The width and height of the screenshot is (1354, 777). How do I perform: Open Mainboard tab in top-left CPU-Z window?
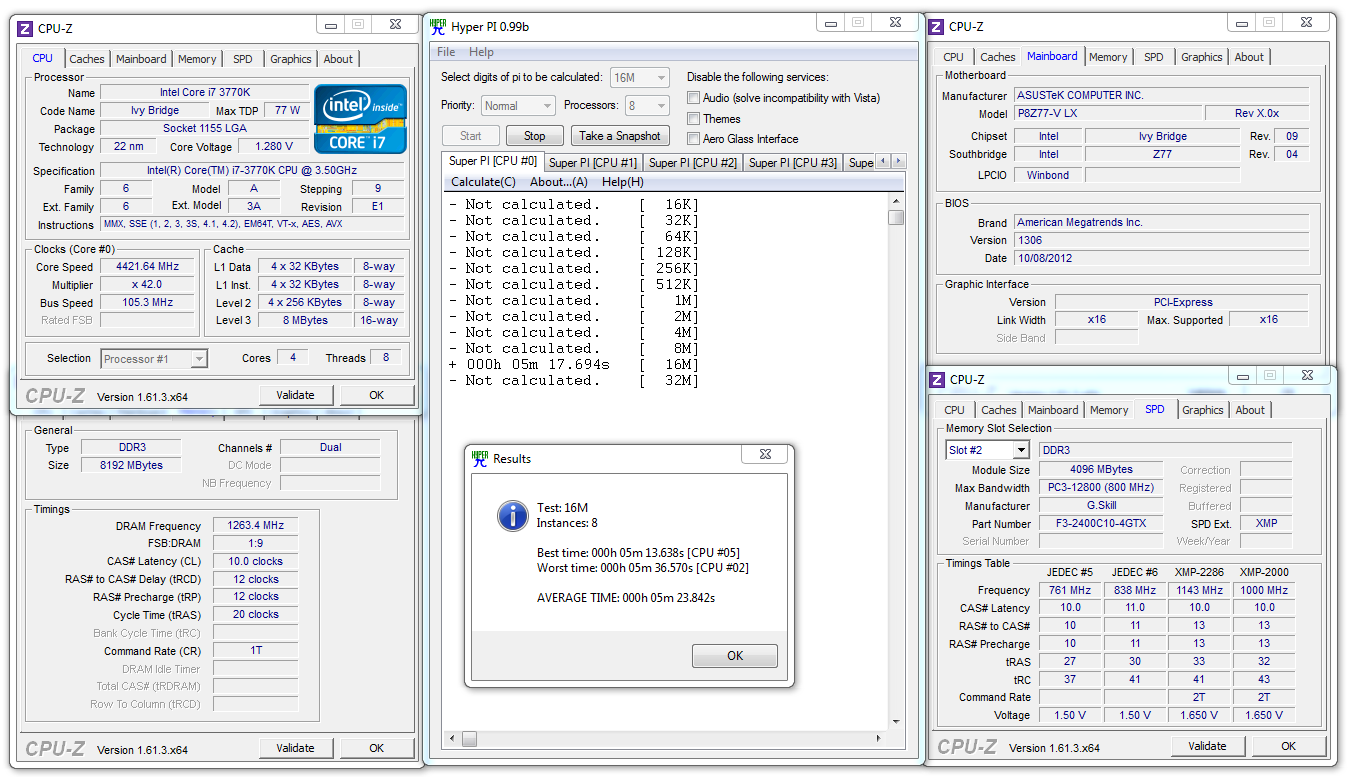pyautogui.click(x=141, y=59)
